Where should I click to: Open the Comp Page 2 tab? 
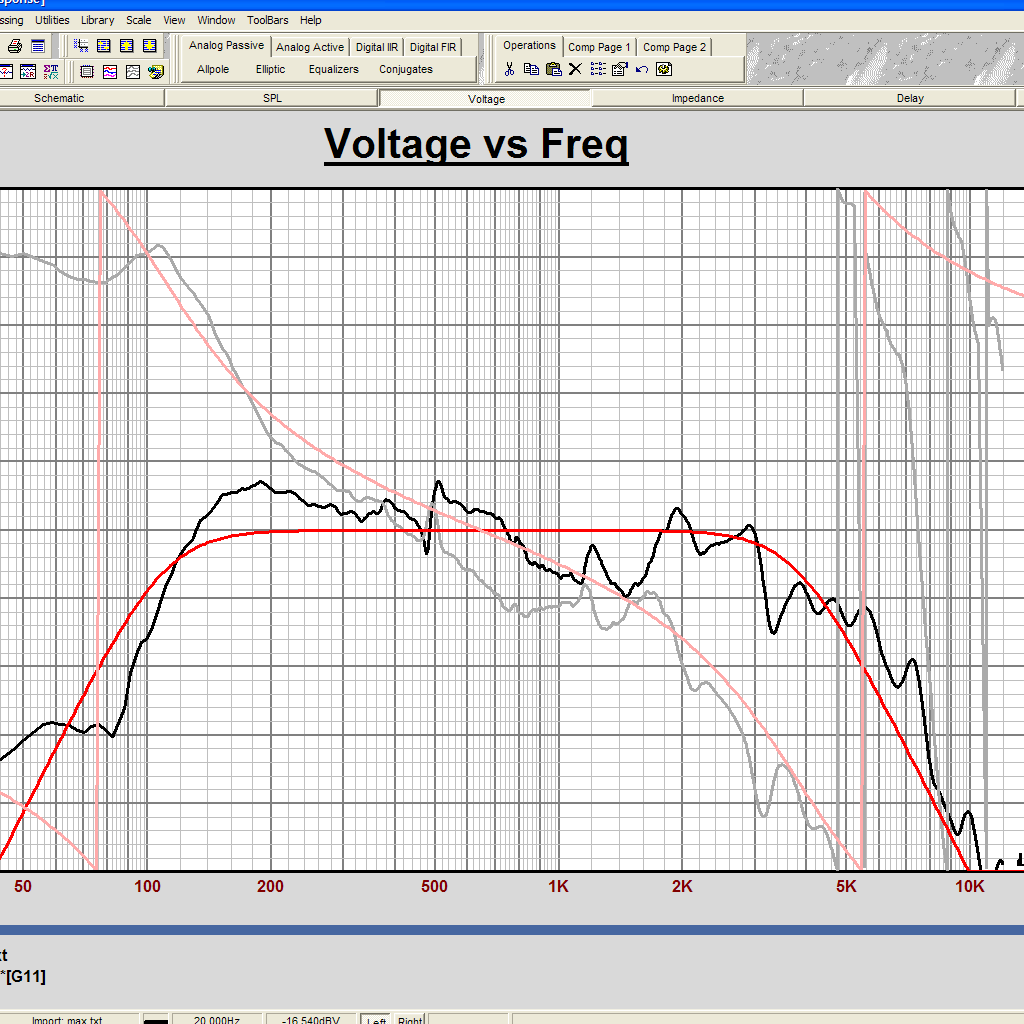(x=674, y=47)
